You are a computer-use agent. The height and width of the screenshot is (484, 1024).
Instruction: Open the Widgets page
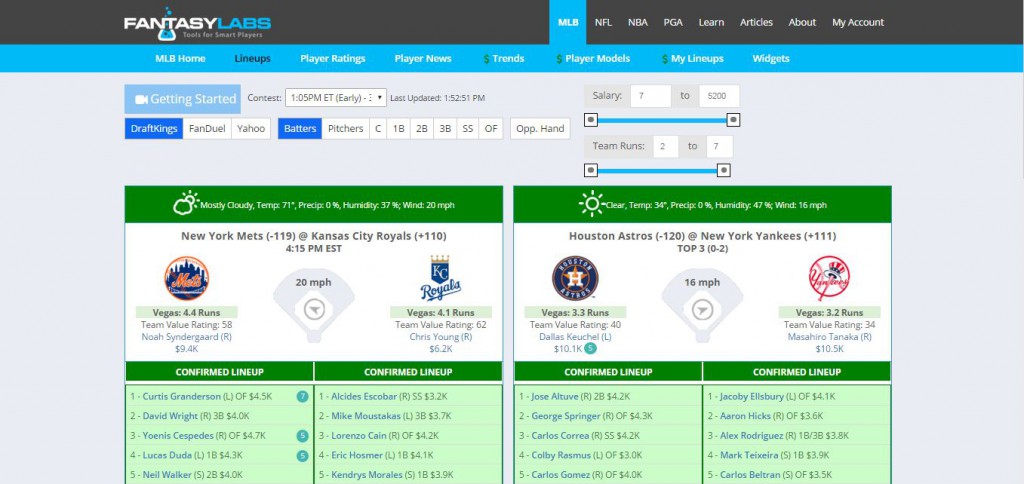[771, 59]
